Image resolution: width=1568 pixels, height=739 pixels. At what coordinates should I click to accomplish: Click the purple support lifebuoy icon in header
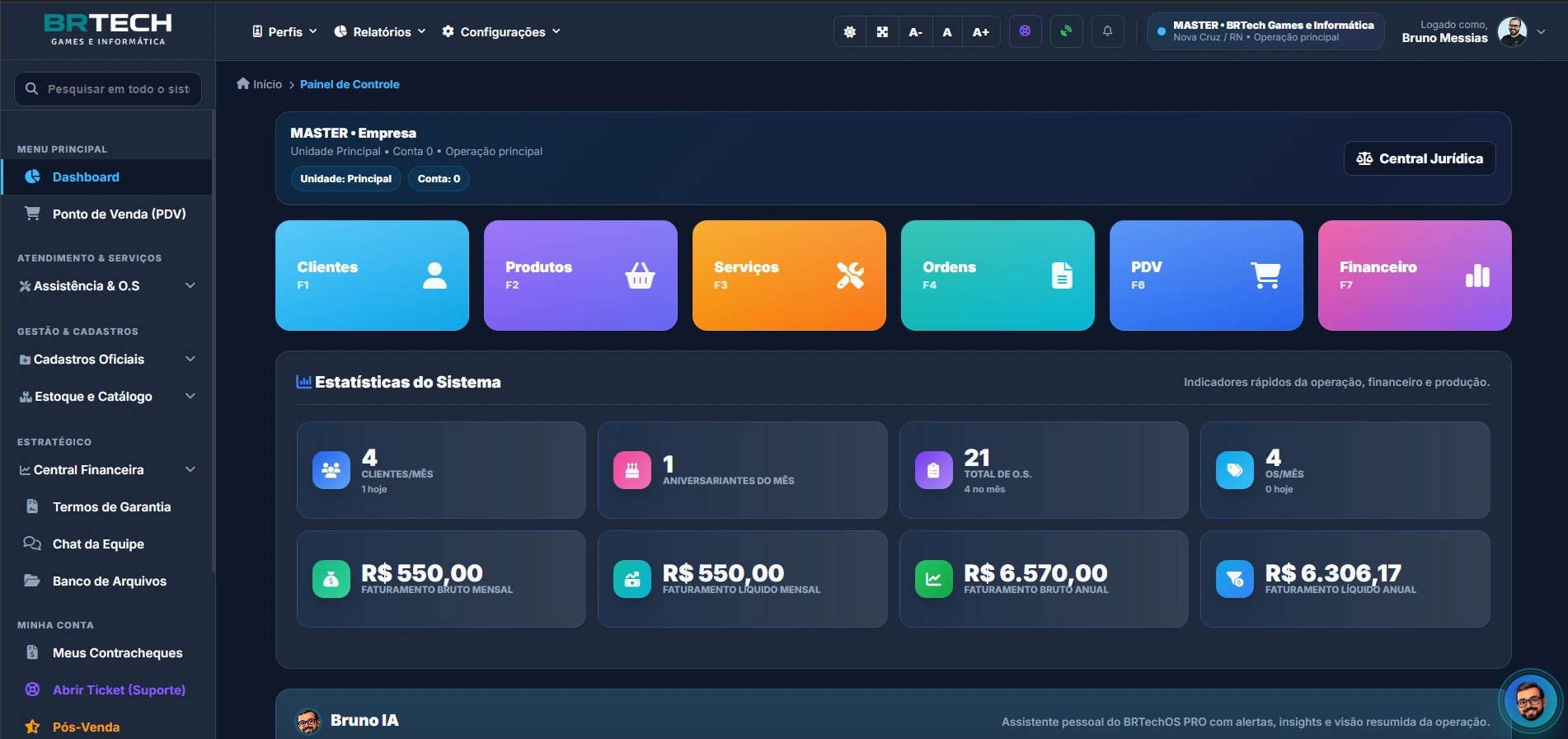(1025, 31)
